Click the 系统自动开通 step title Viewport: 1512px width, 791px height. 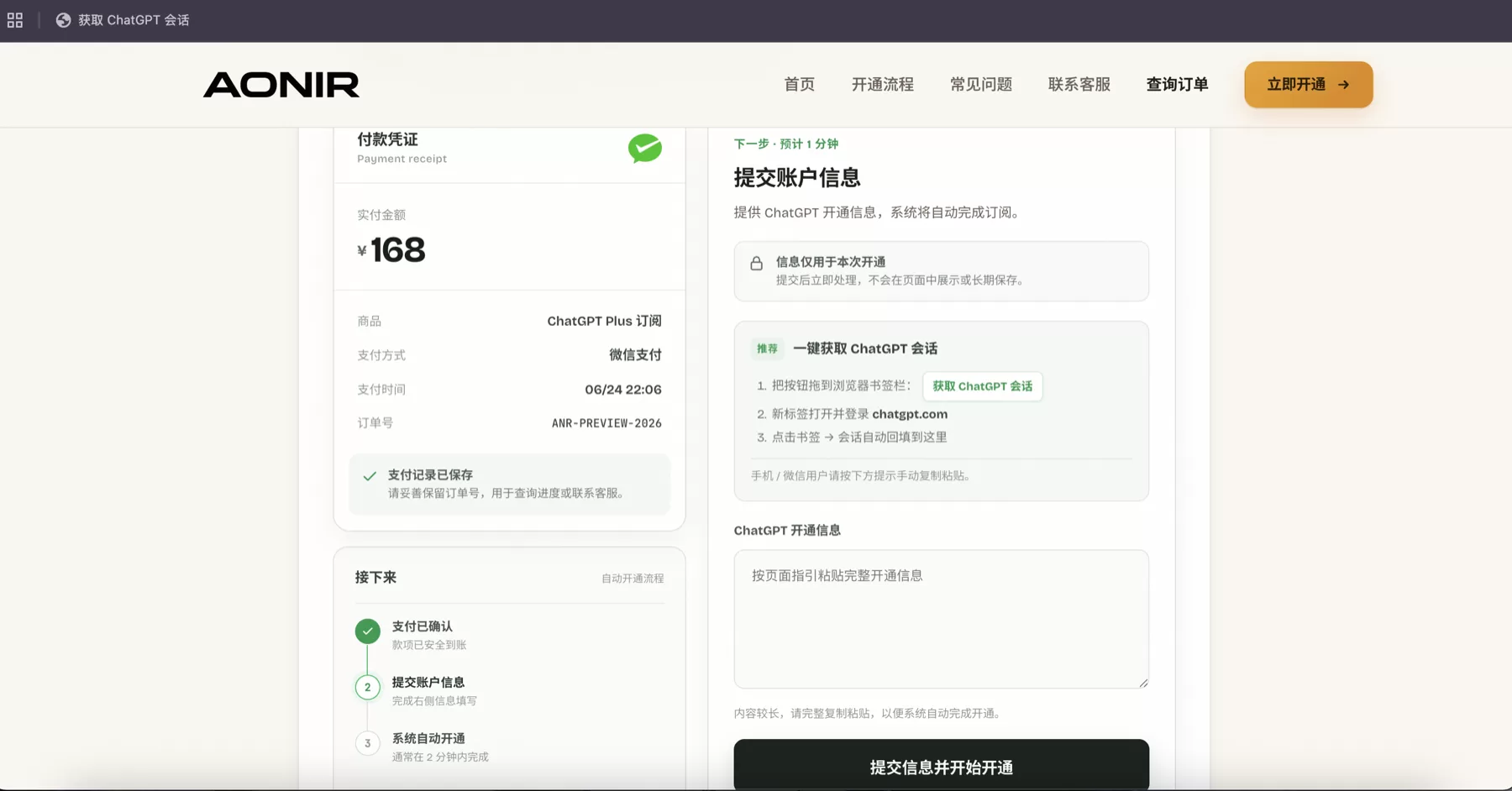coord(428,739)
